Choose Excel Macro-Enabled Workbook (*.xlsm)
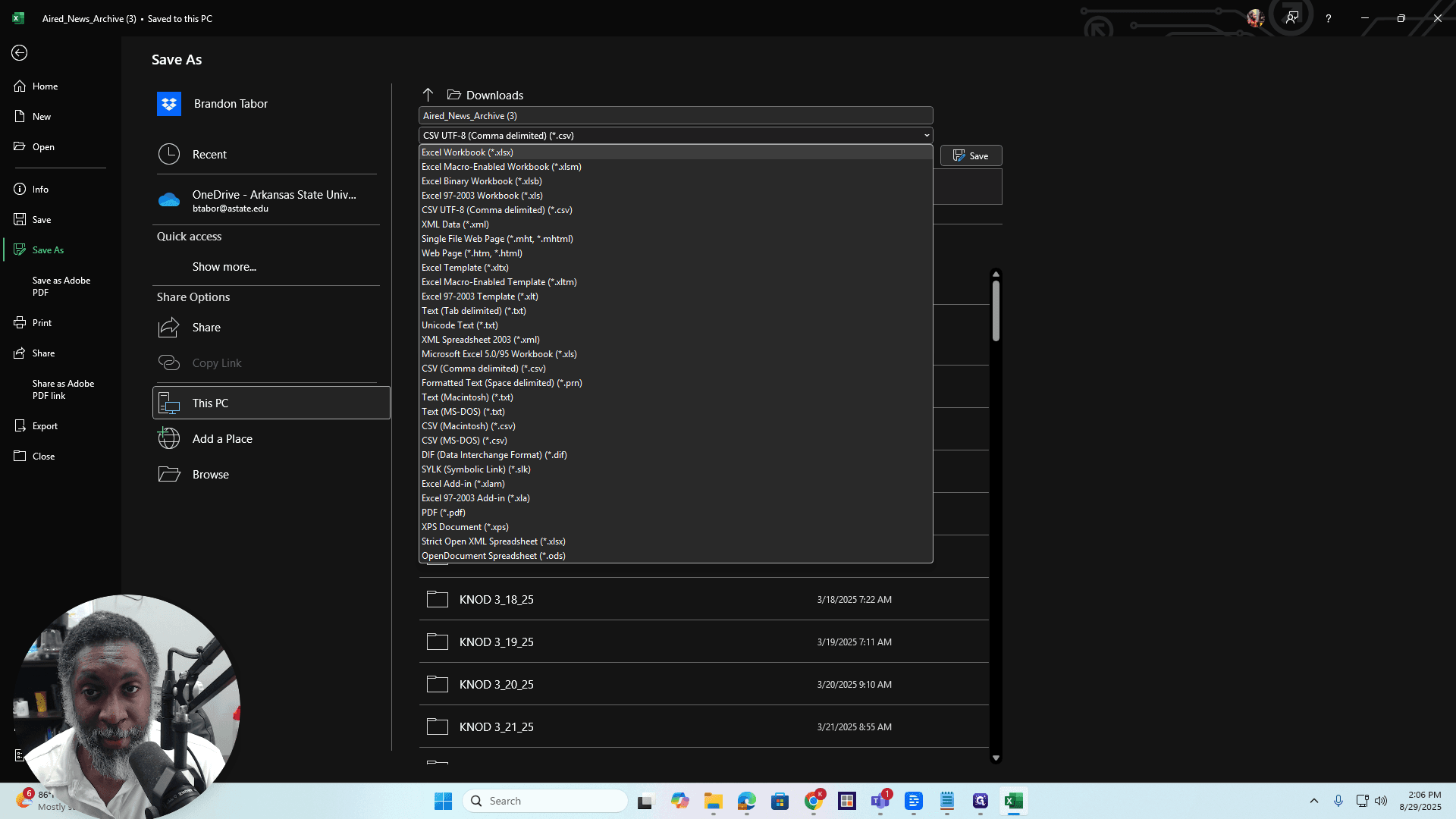 pos(676,167)
